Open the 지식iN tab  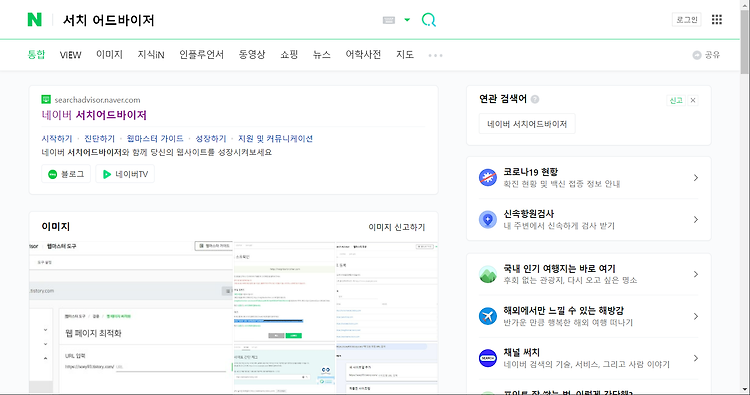click(x=151, y=55)
